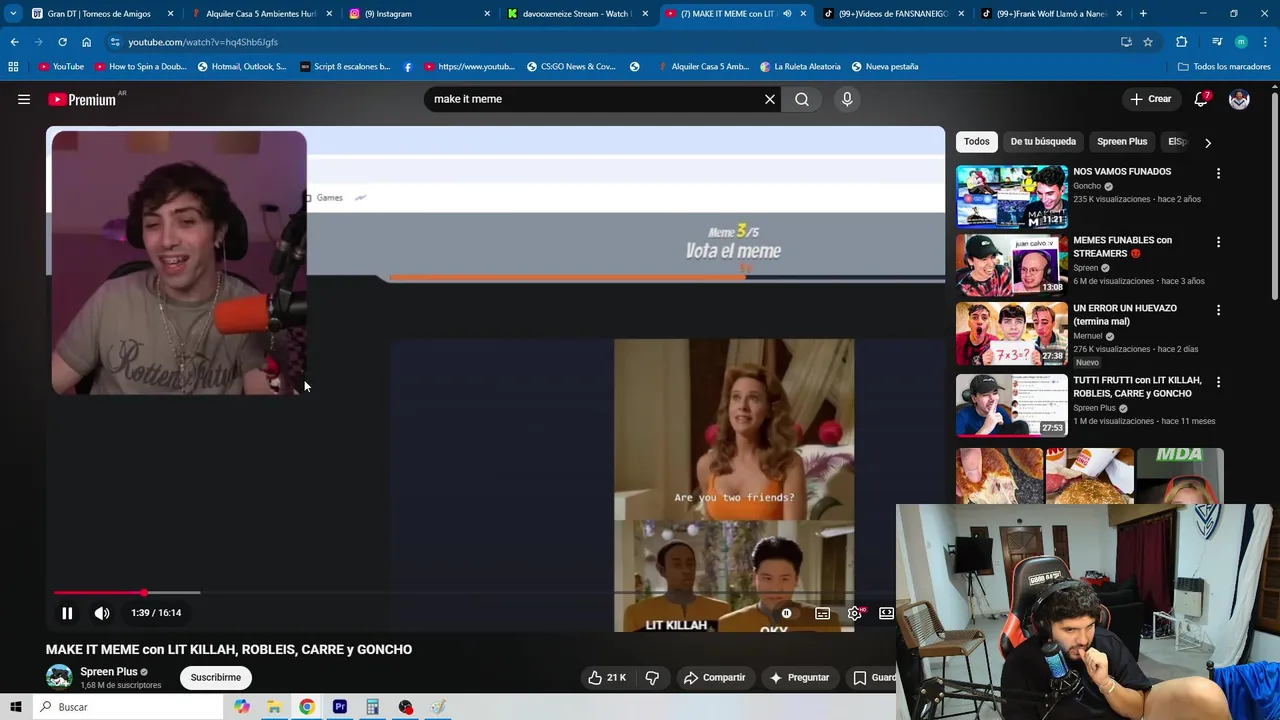
Task: Toggle subtitles in the video player
Action: (x=822, y=613)
